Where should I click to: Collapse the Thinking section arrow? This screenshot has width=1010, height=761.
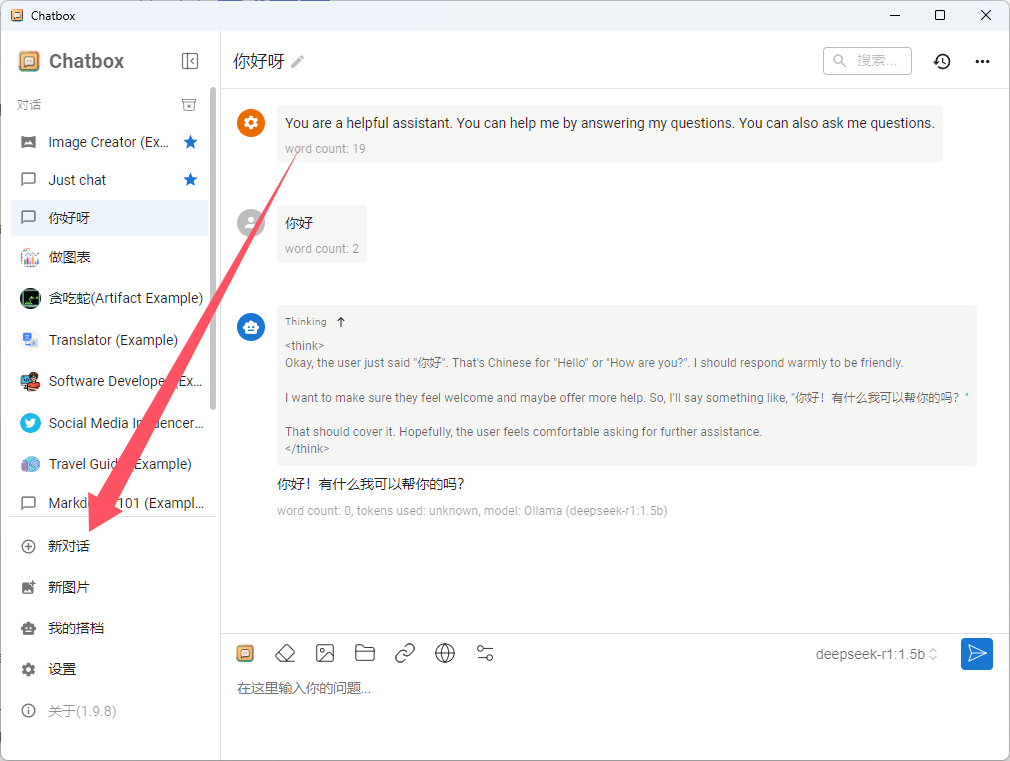341,322
